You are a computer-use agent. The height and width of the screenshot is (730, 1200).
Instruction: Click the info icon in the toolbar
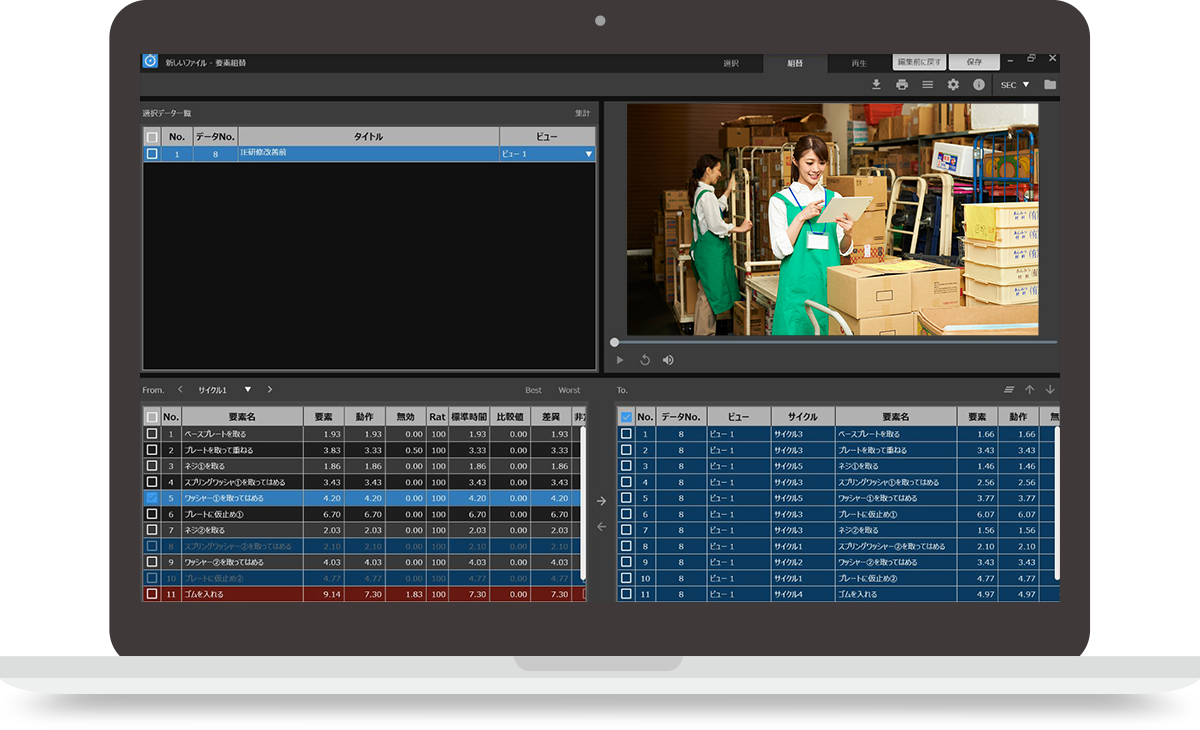point(979,85)
